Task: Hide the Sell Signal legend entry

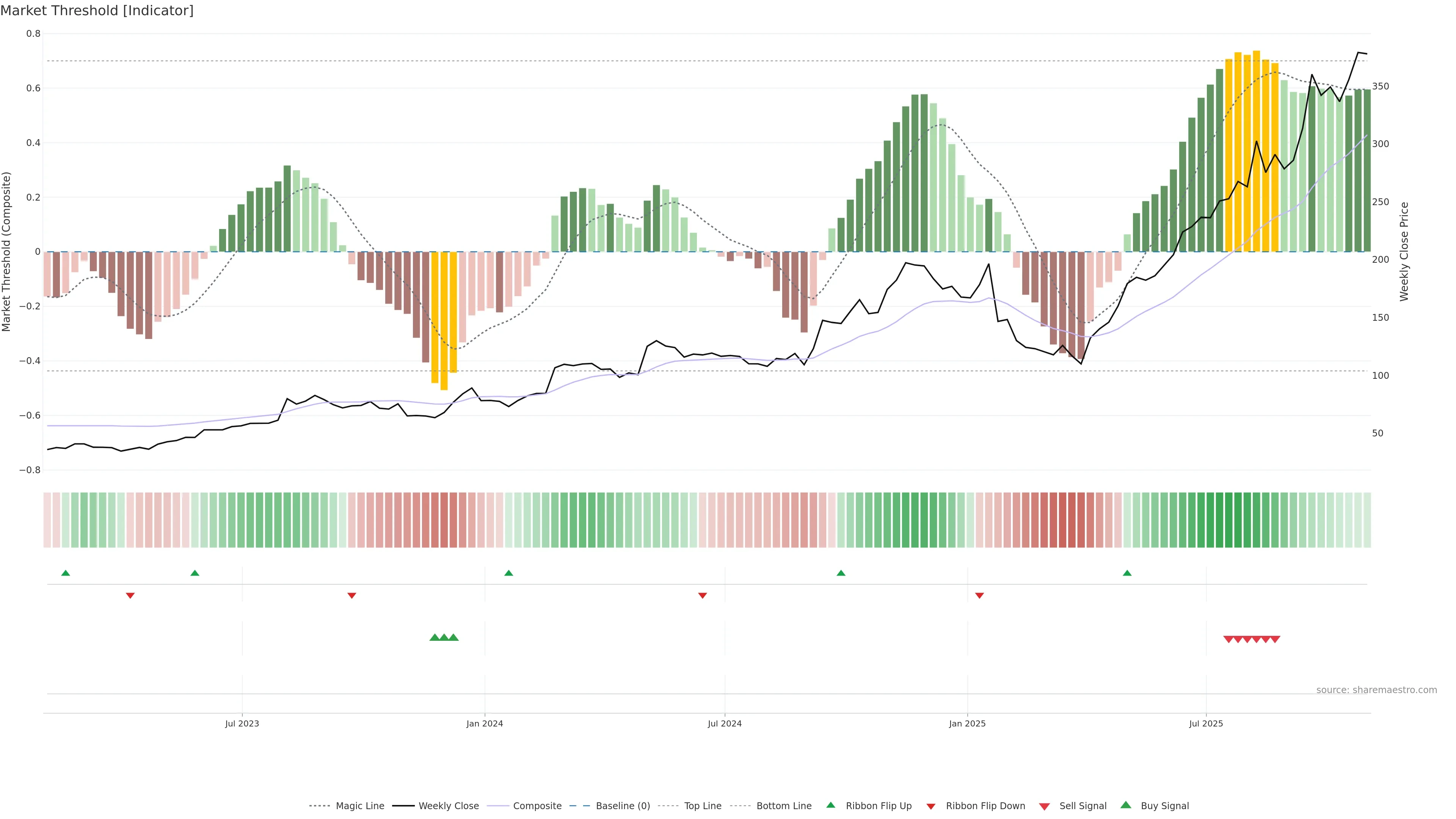Action: click(1083, 806)
